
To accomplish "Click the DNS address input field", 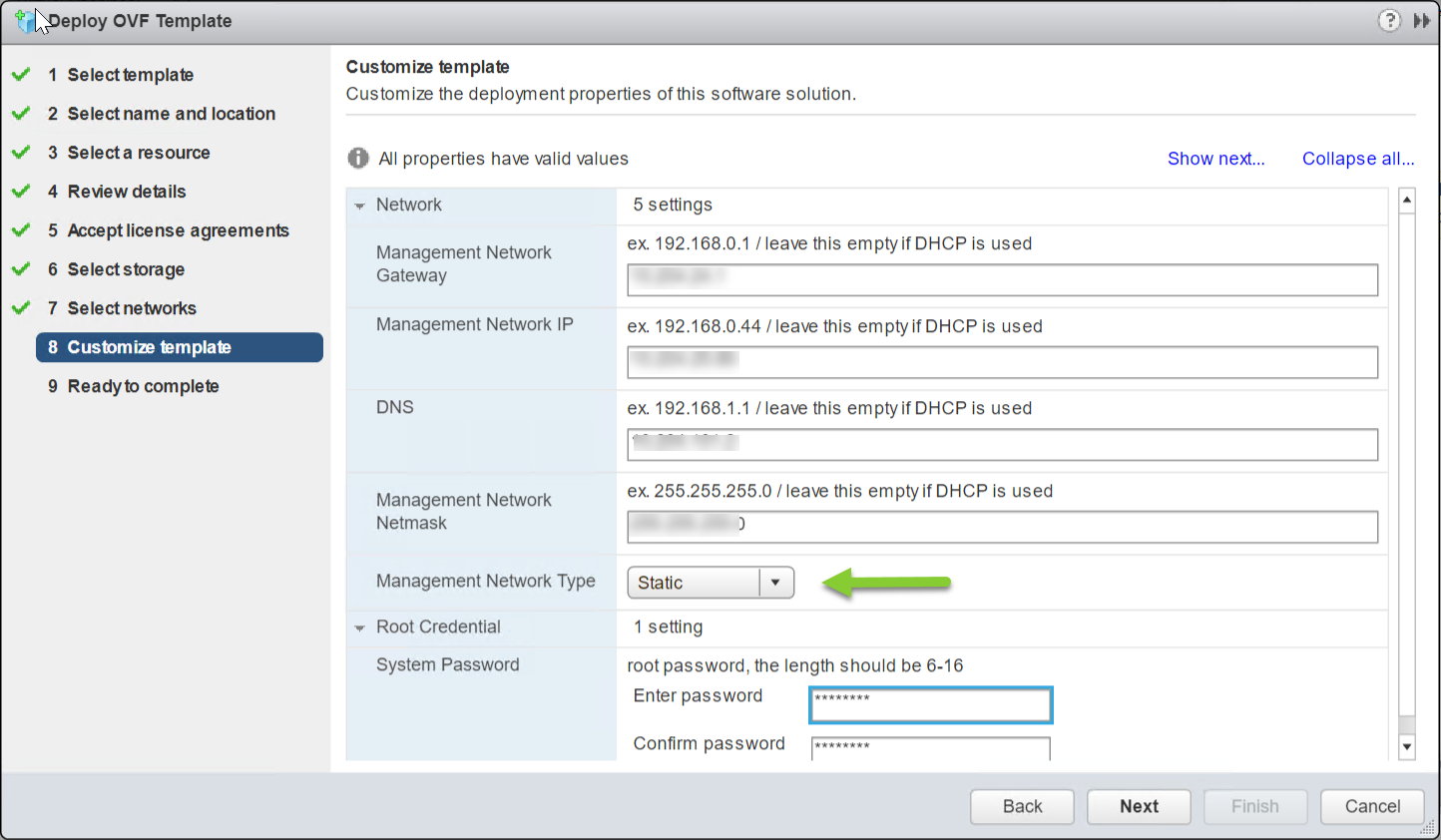I will click(x=1001, y=444).
